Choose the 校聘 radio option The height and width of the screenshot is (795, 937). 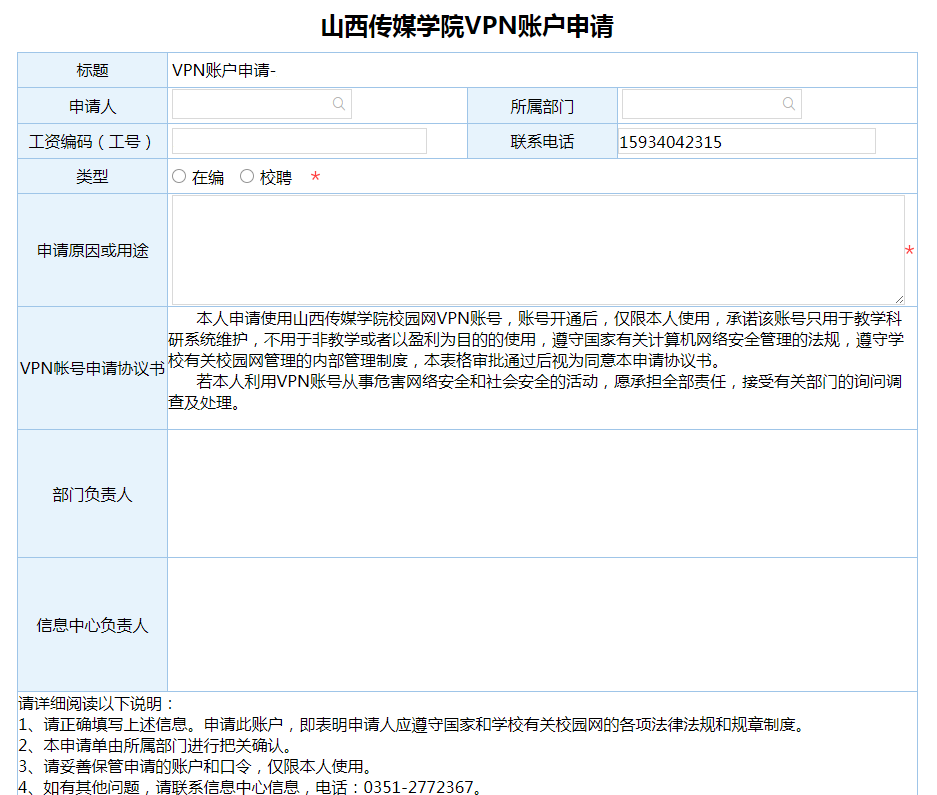pyautogui.click(x=247, y=177)
